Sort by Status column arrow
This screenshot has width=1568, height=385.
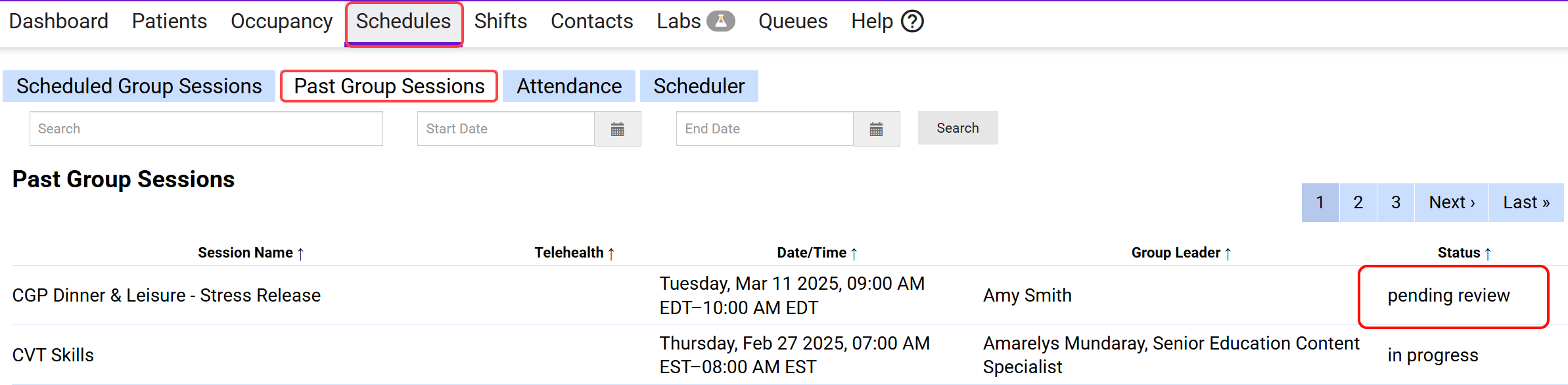coord(1488,254)
